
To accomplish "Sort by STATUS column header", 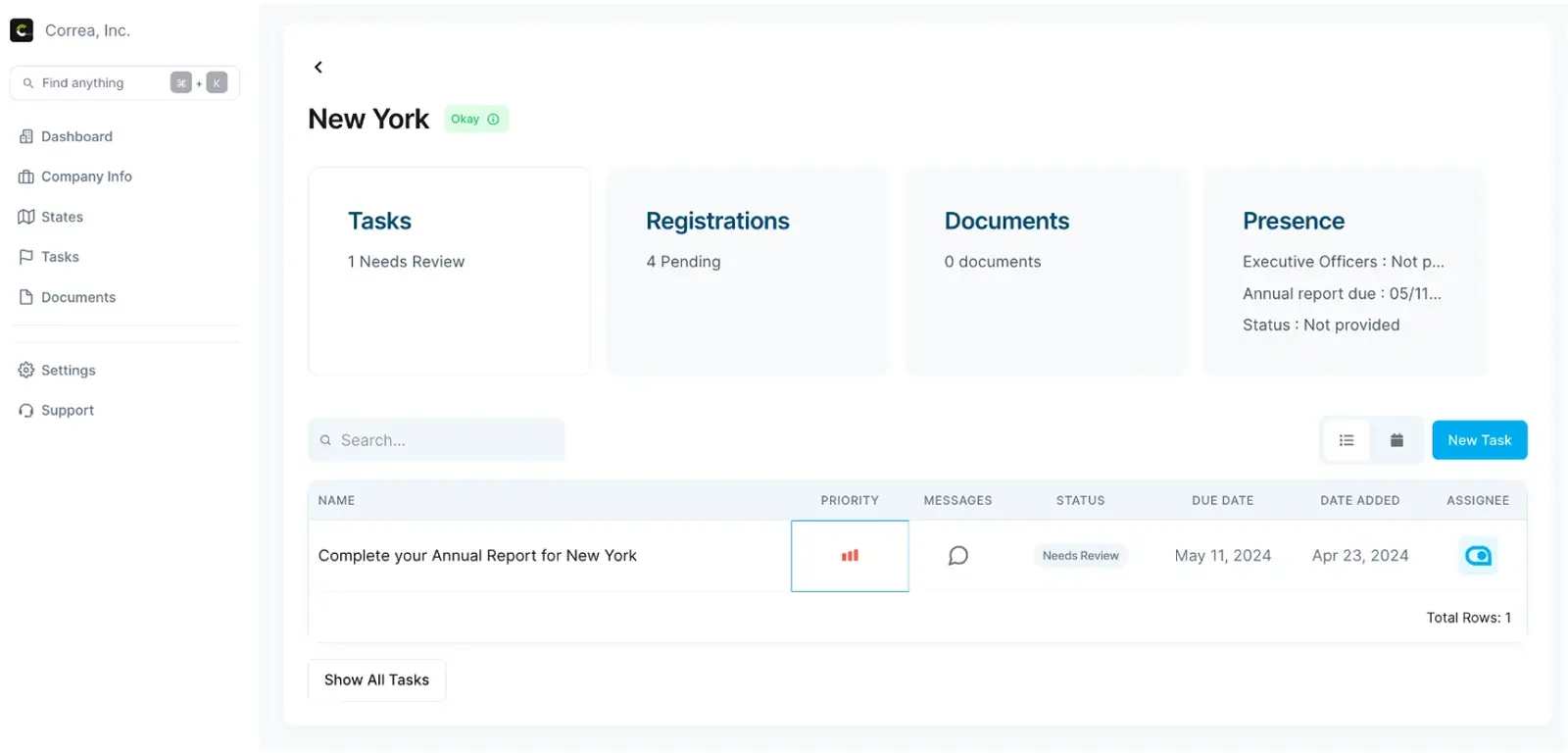I will click(x=1080, y=500).
